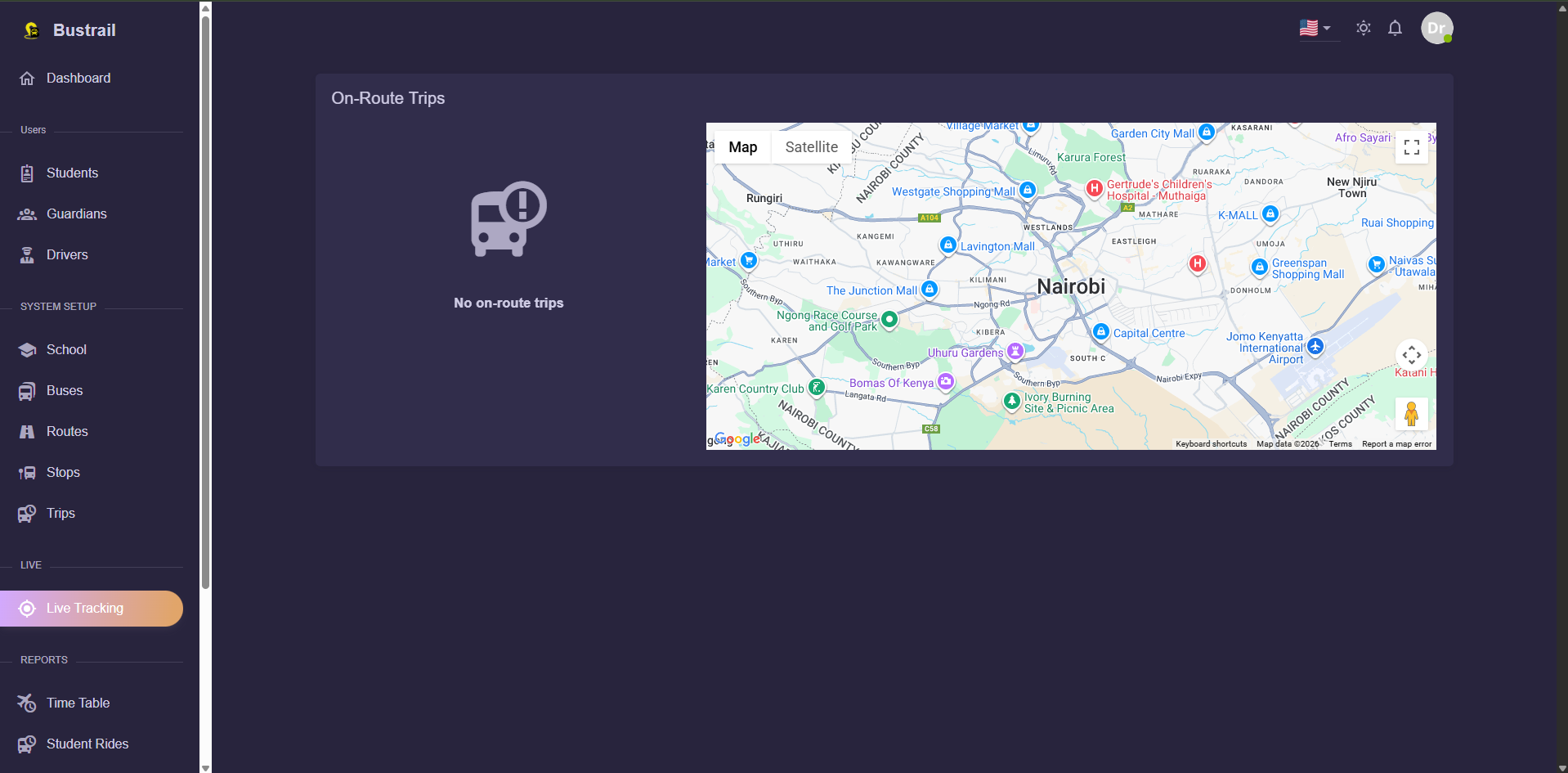Select the Routes icon
The height and width of the screenshot is (773, 1568).
27,431
